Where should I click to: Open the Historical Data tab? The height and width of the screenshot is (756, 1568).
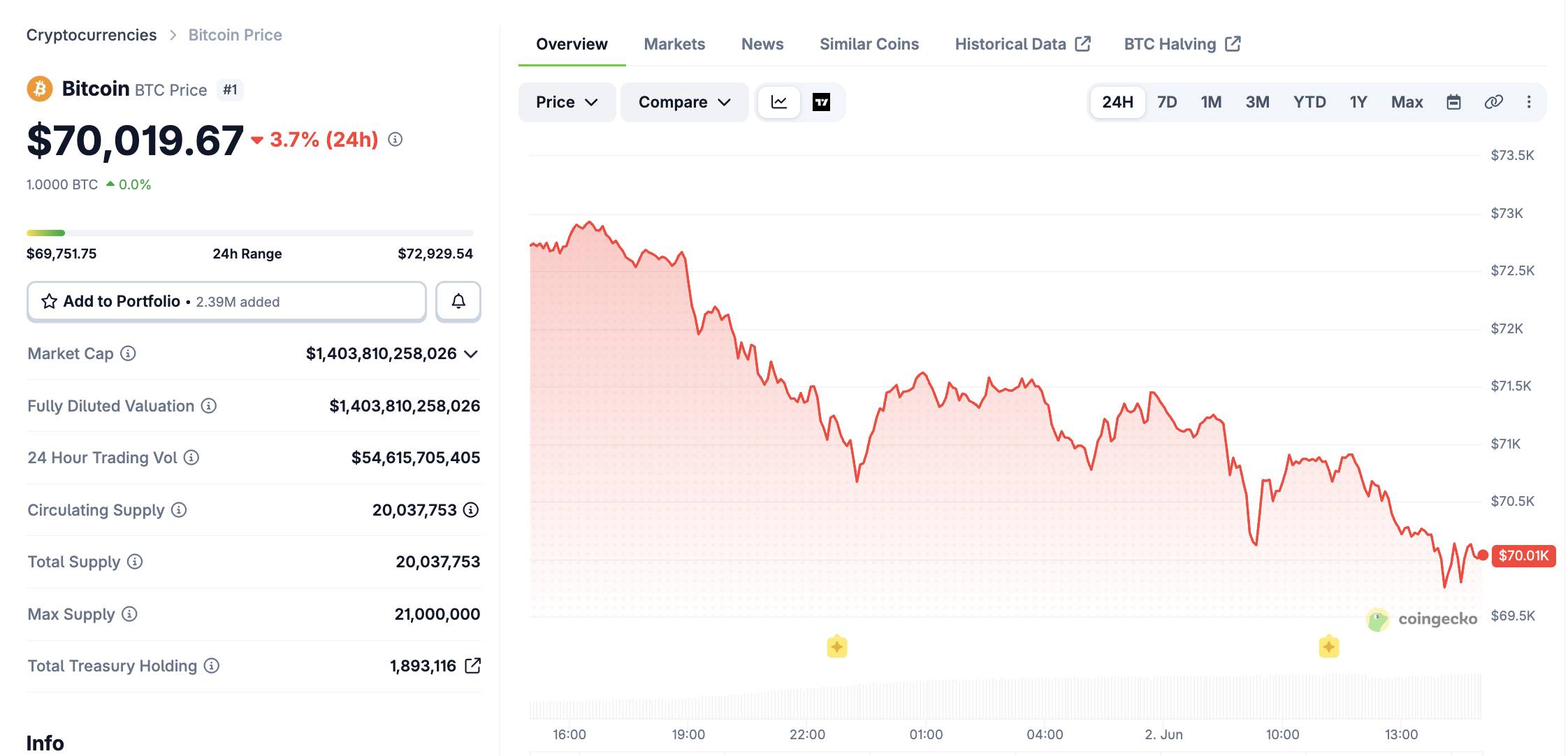tap(1022, 44)
